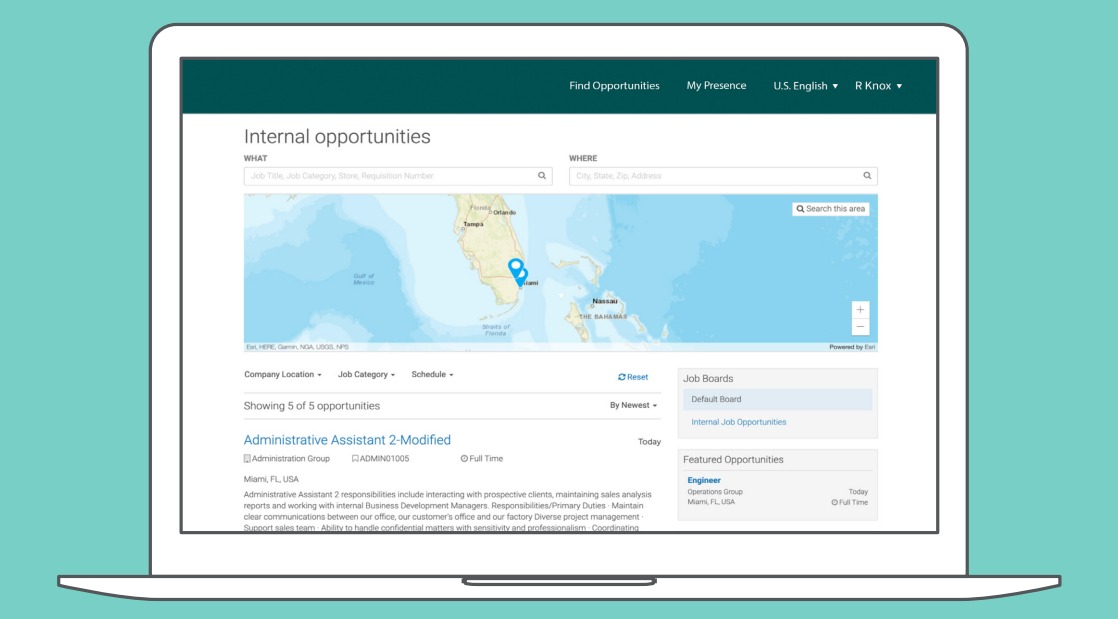This screenshot has height=619, width=1118.
Task: Open the R Knox user menu
Action: tap(878, 86)
